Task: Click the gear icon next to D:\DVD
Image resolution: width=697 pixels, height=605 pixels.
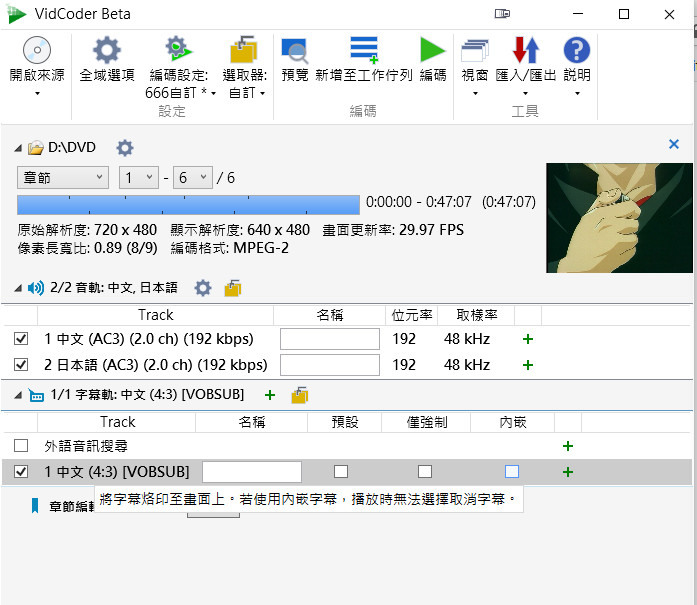Action: click(125, 148)
